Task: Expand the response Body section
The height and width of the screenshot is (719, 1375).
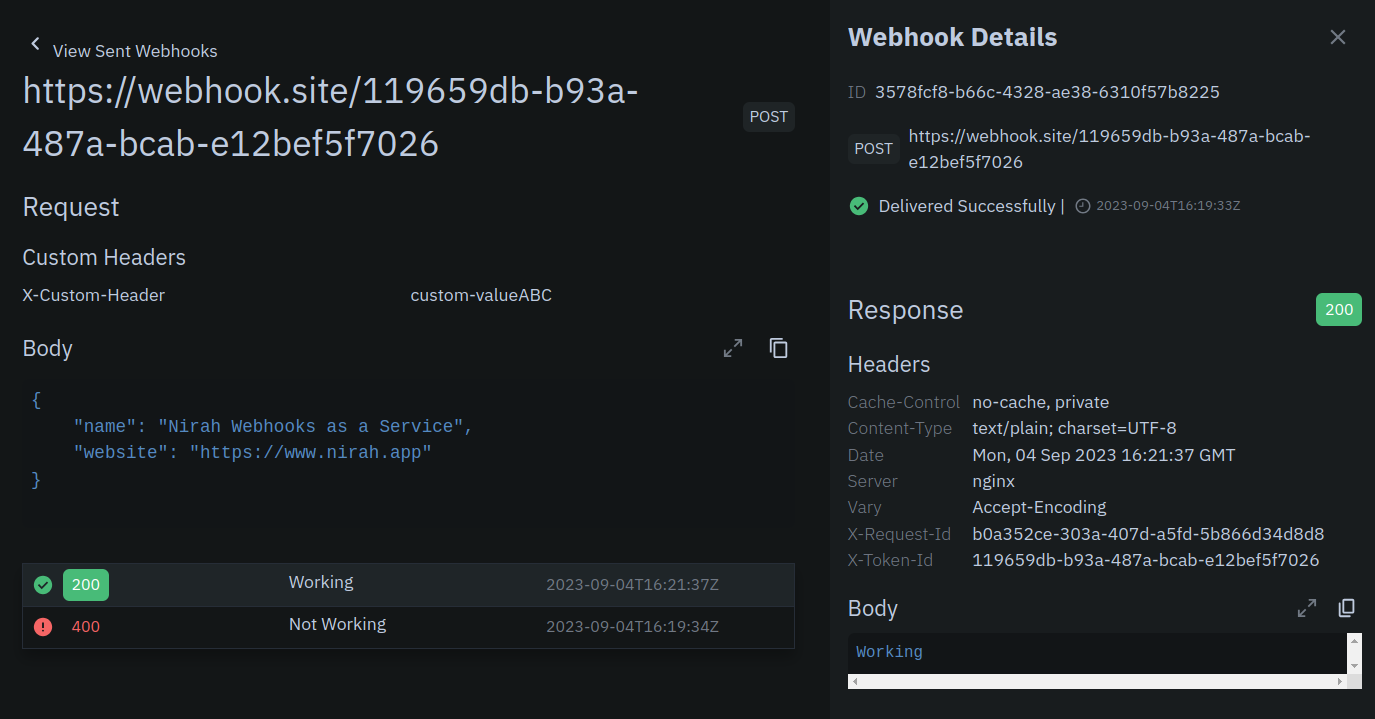Action: [1306, 607]
